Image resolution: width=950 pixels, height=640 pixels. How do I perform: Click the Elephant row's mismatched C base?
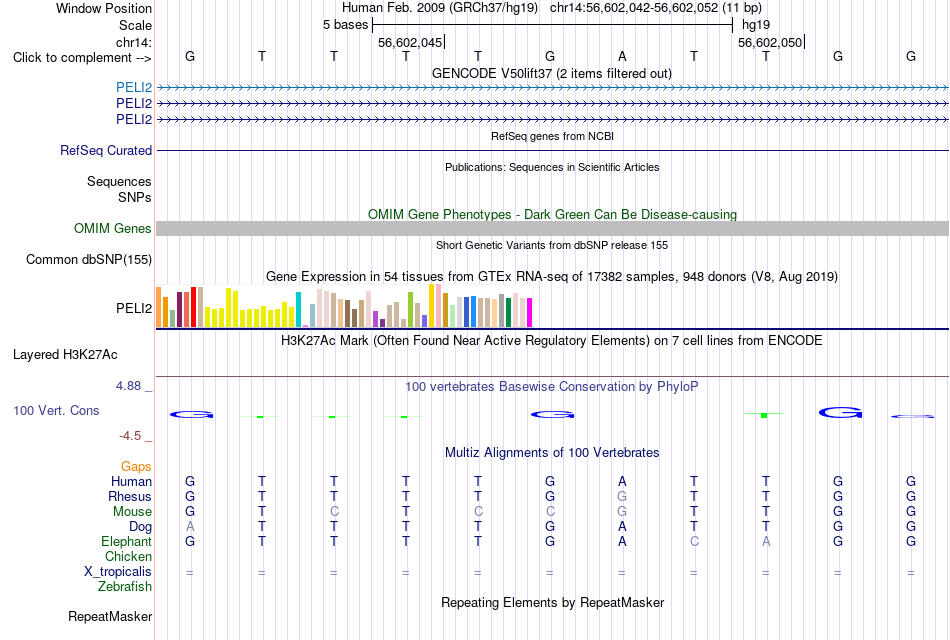pos(694,541)
